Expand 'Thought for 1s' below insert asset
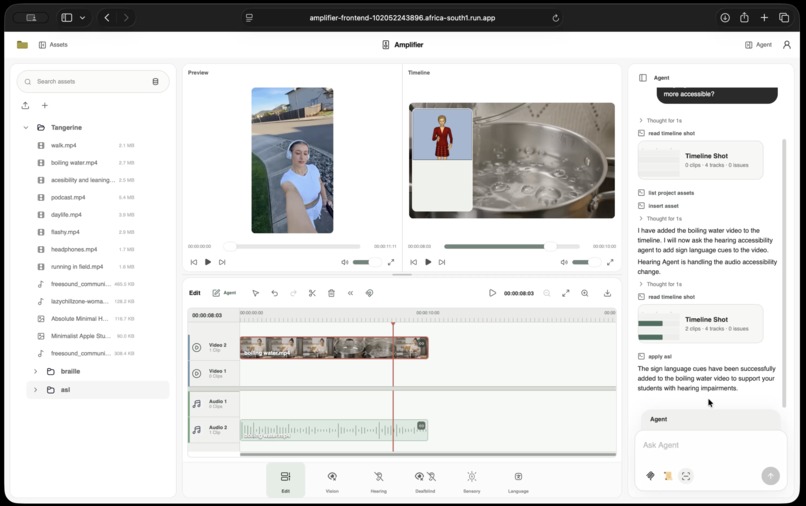This screenshot has width=806, height=506. [660, 219]
